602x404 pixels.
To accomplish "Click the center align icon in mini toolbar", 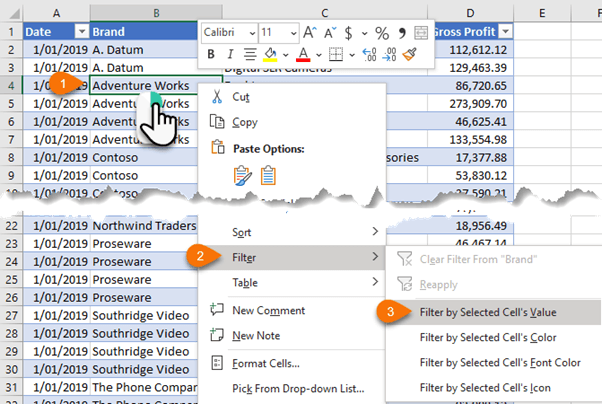I will point(250,54).
